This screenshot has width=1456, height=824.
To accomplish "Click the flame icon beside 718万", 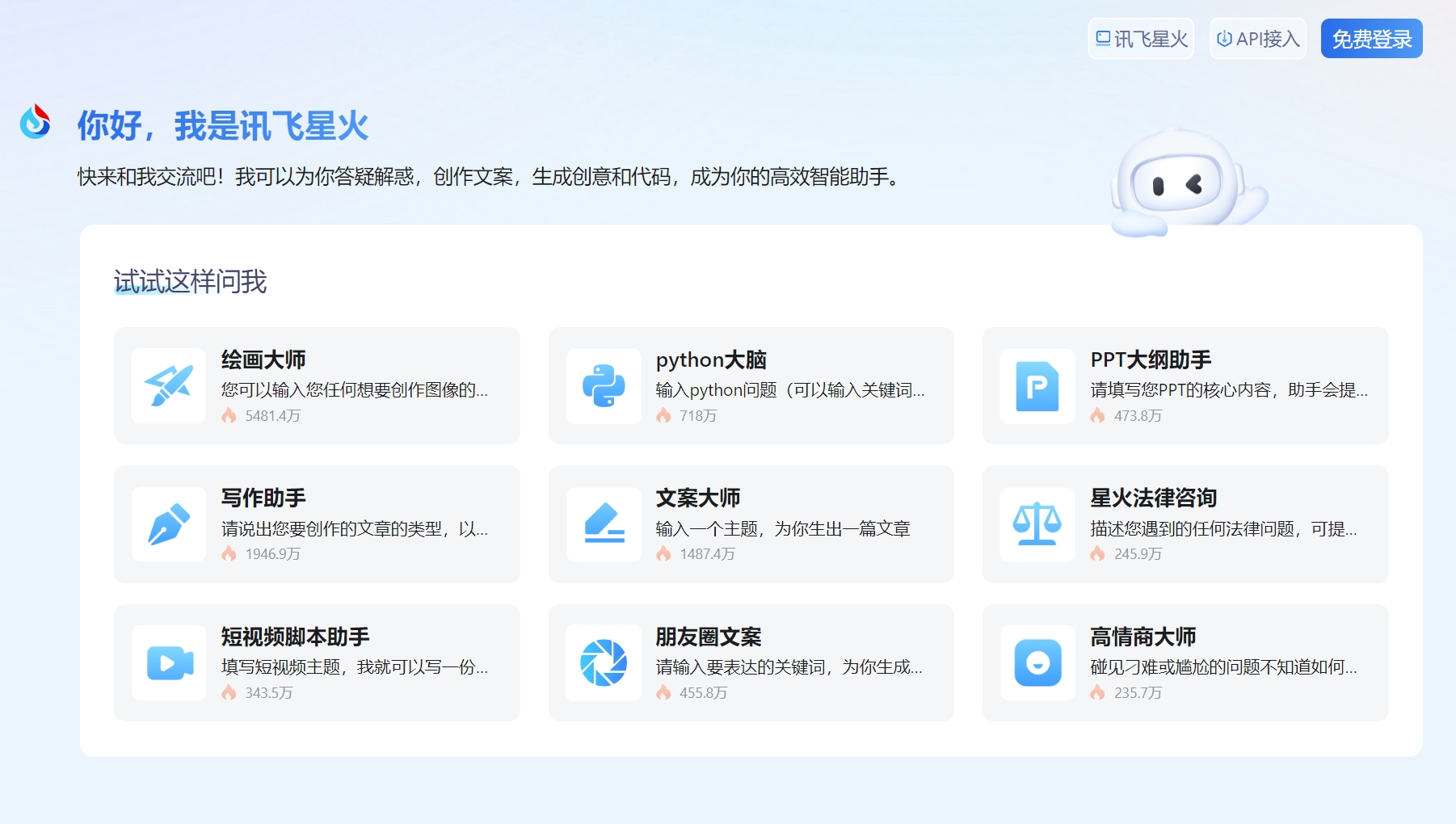I will tap(663, 415).
